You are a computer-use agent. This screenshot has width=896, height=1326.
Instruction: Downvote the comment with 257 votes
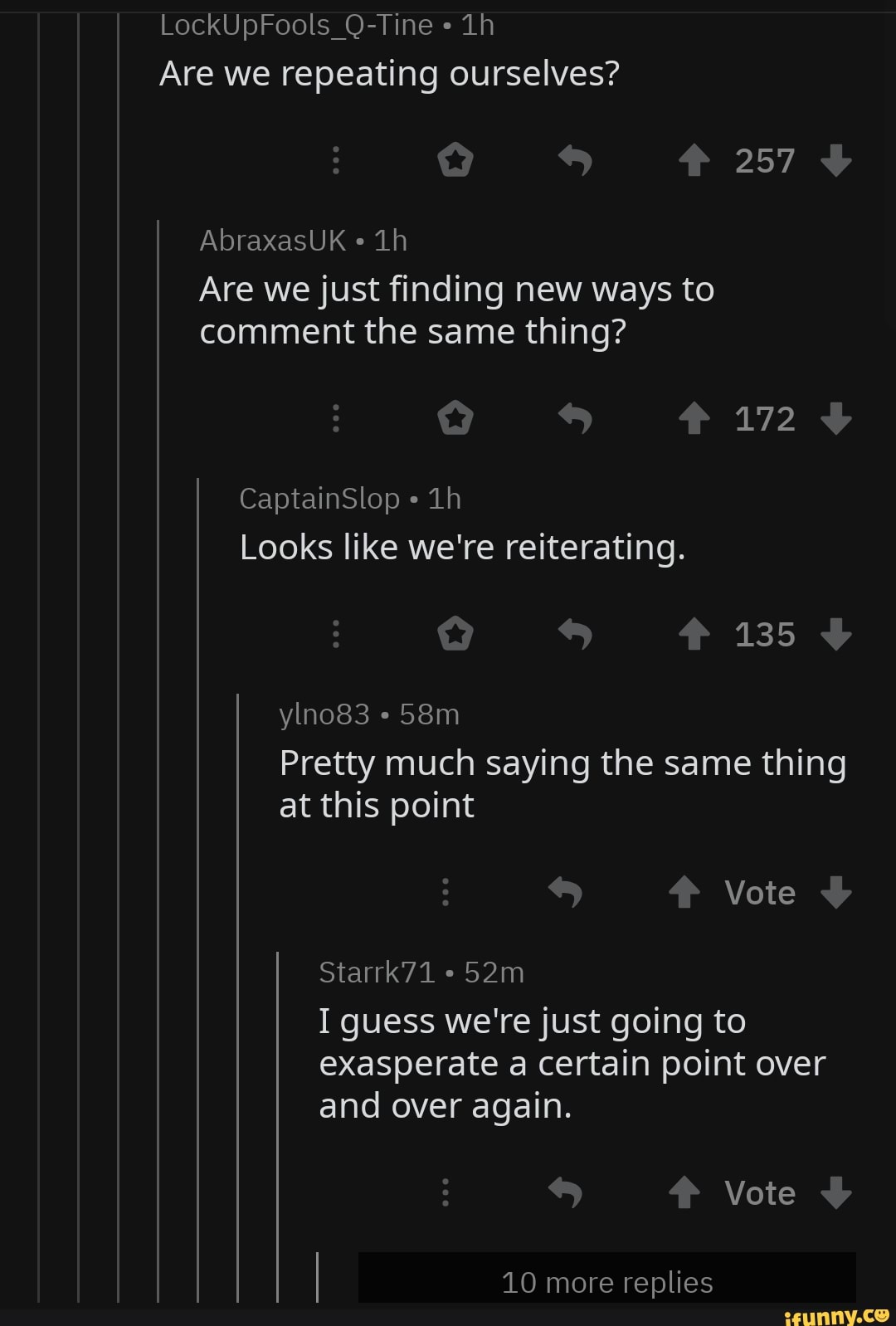tap(838, 161)
